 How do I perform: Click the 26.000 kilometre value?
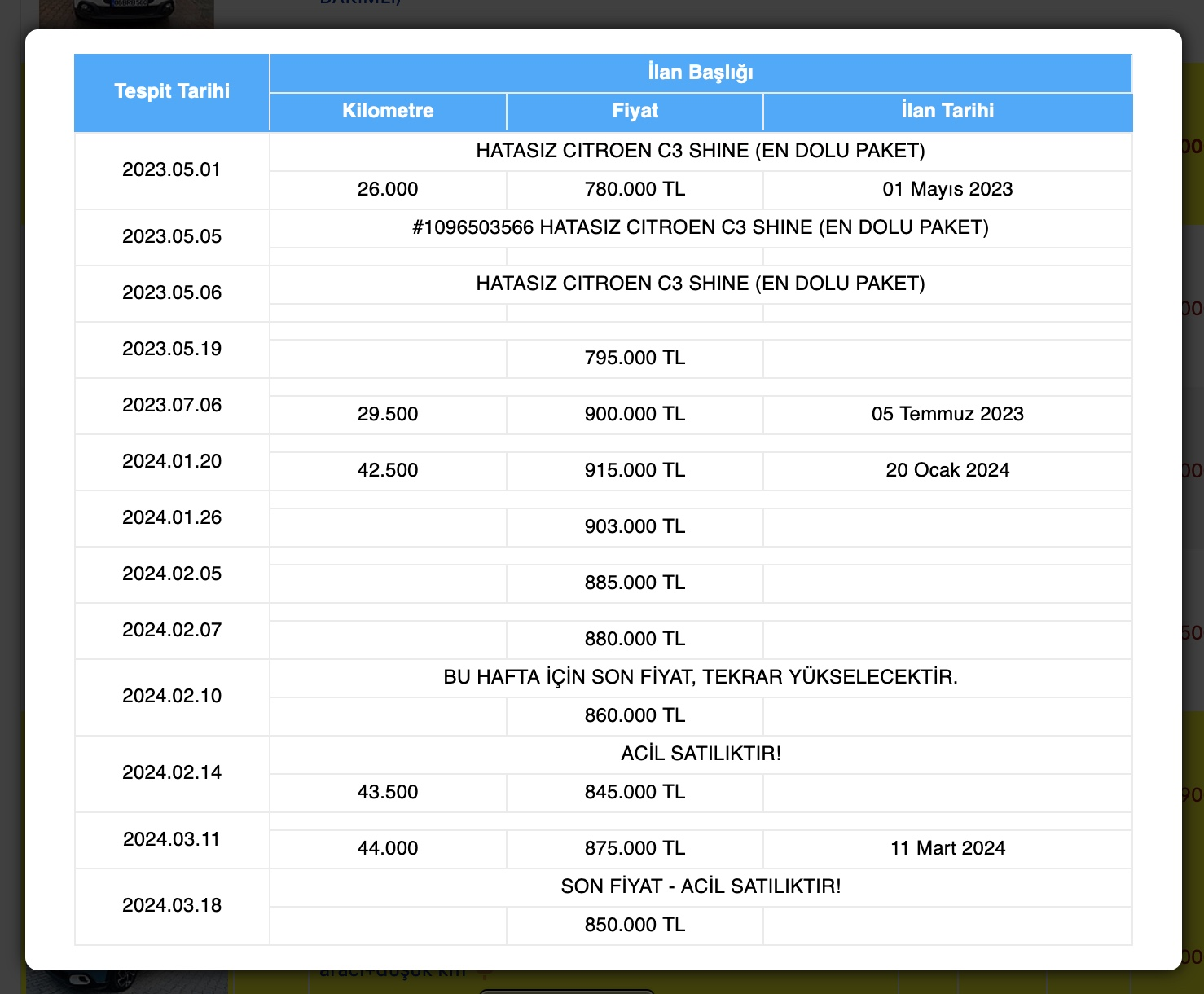[x=388, y=189]
